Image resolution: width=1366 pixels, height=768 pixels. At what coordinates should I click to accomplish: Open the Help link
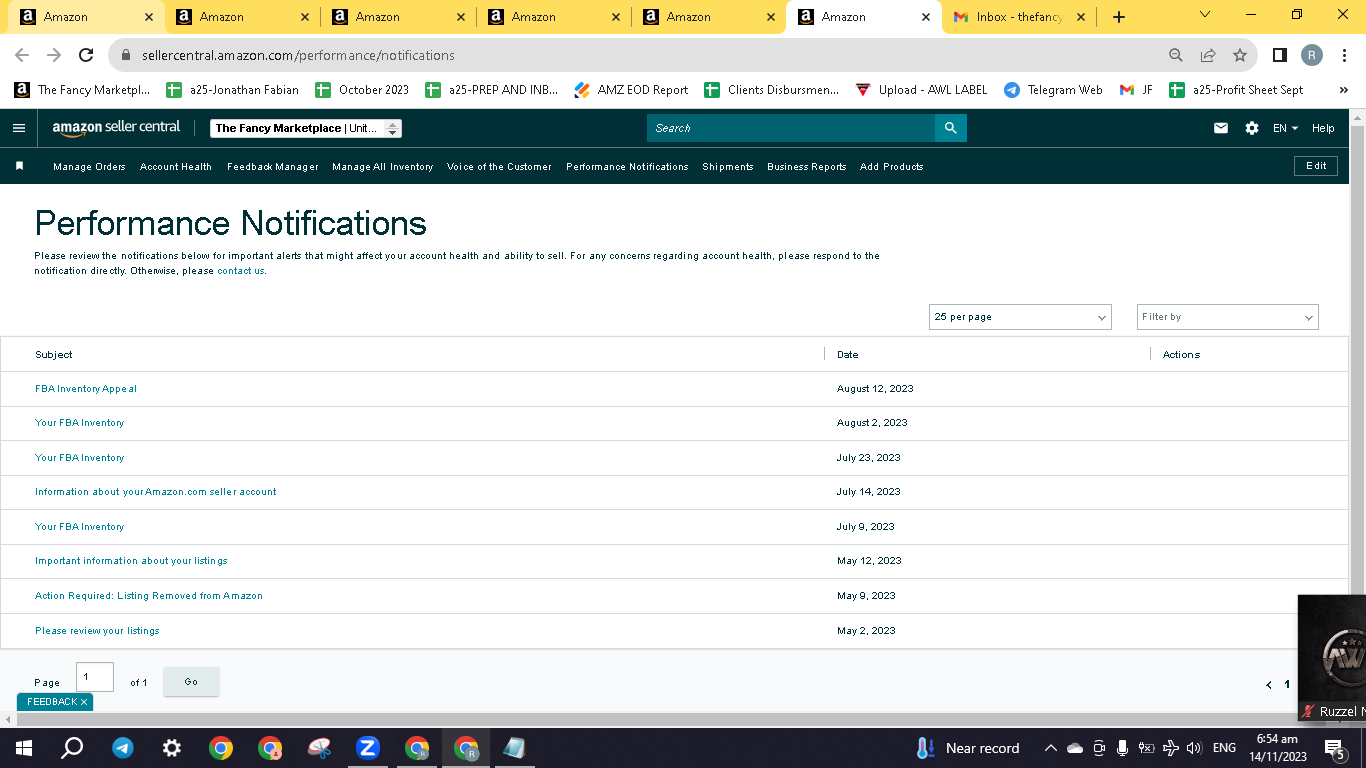pos(1323,128)
